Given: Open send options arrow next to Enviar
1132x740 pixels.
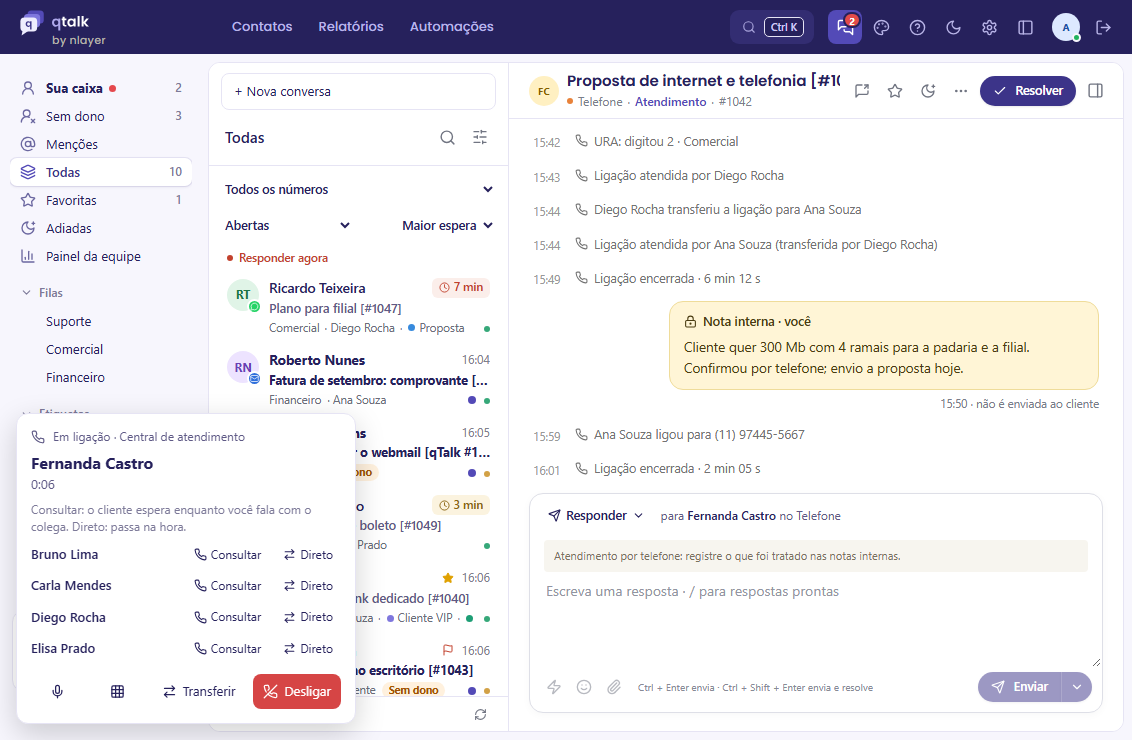Looking at the screenshot, I should click(x=1077, y=687).
